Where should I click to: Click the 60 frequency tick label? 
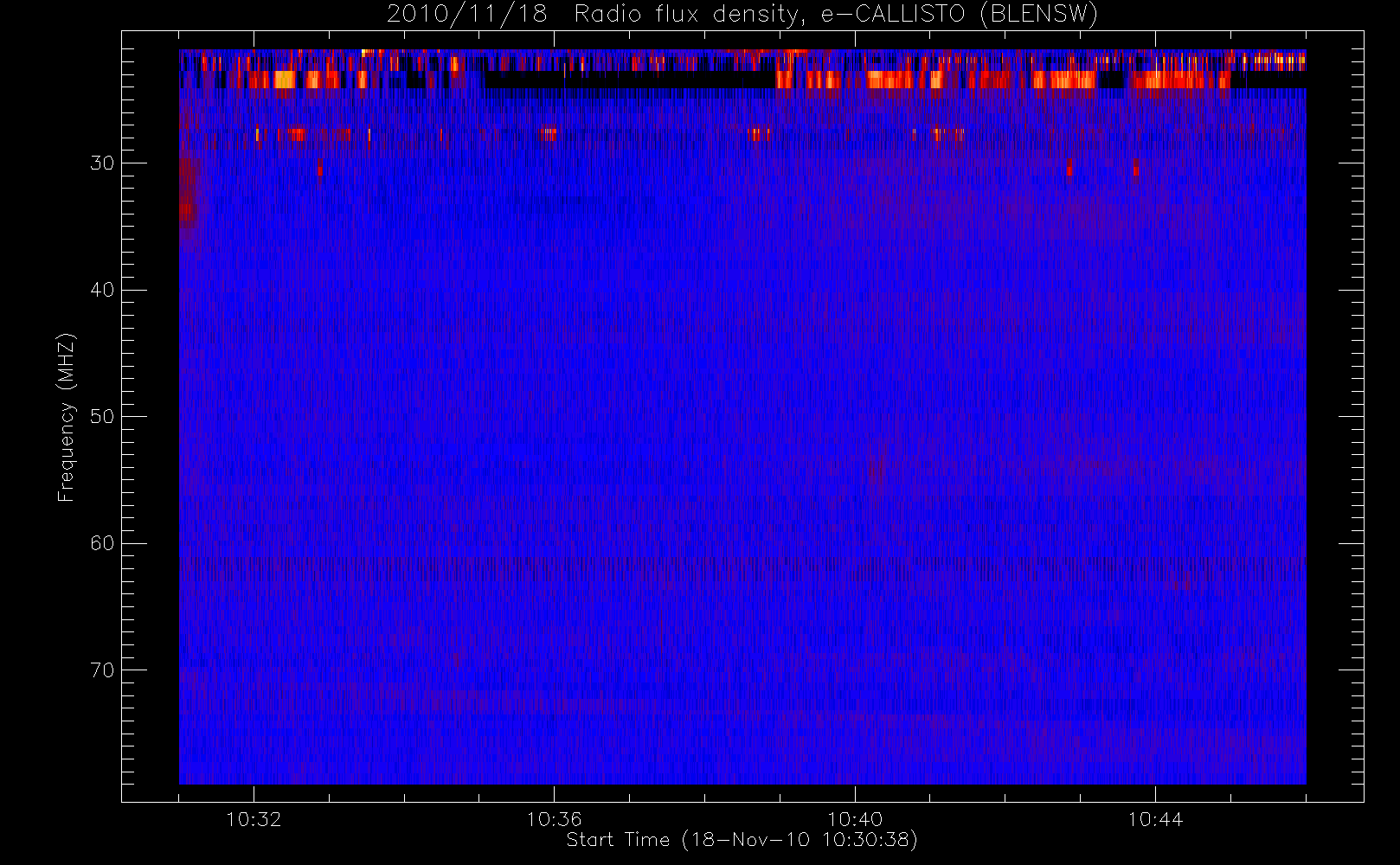pyautogui.click(x=102, y=543)
